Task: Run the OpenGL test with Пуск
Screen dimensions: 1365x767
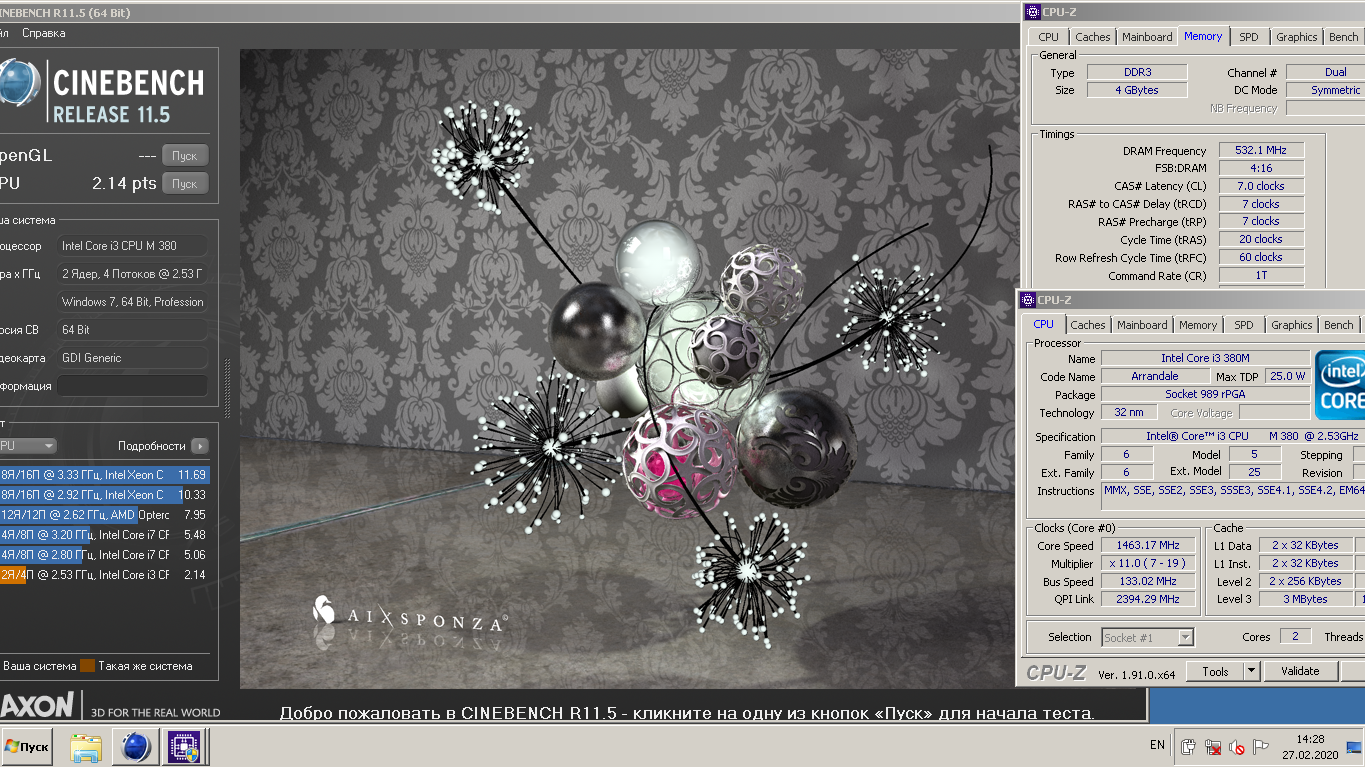Action: tap(185, 156)
